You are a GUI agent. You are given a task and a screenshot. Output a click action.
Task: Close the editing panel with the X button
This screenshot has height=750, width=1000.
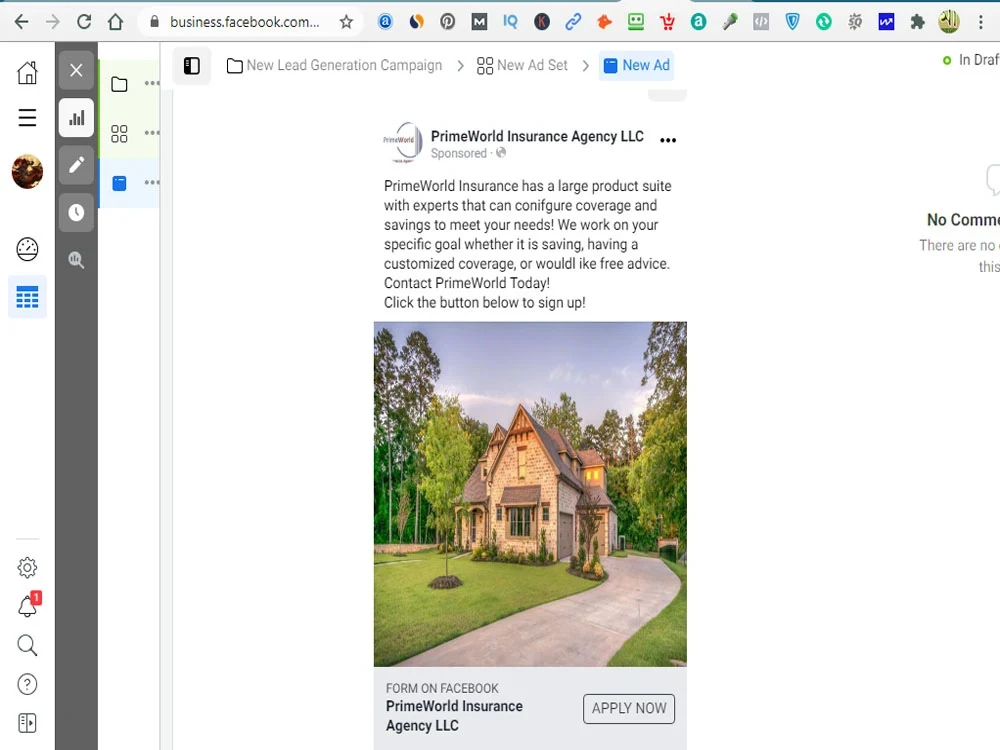77,70
